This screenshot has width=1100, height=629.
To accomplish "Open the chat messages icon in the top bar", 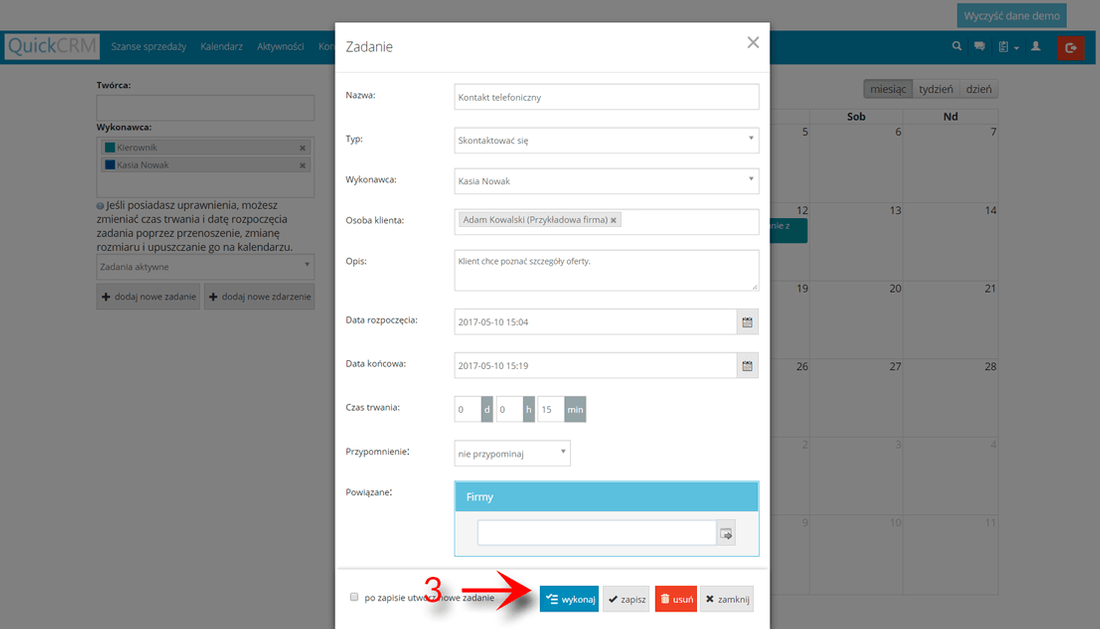I will click(x=979, y=46).
